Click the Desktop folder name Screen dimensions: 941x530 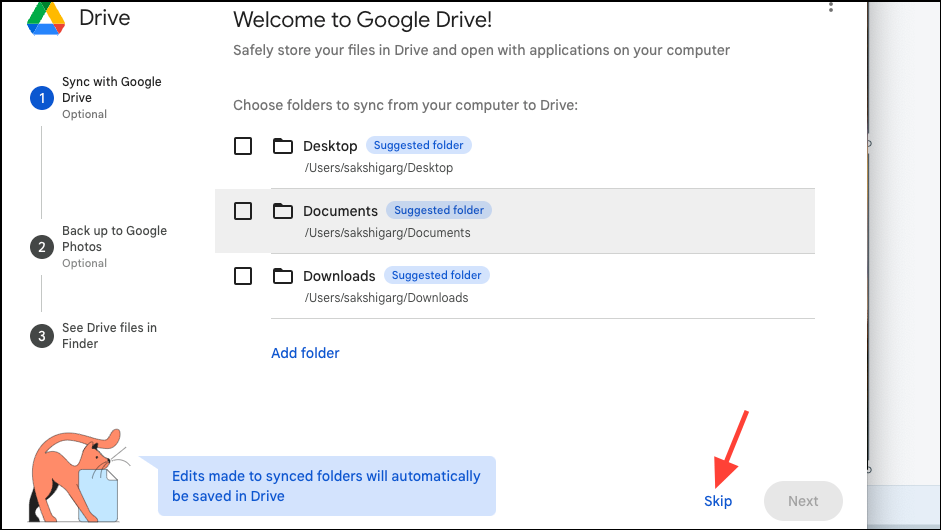coord(330,146)
